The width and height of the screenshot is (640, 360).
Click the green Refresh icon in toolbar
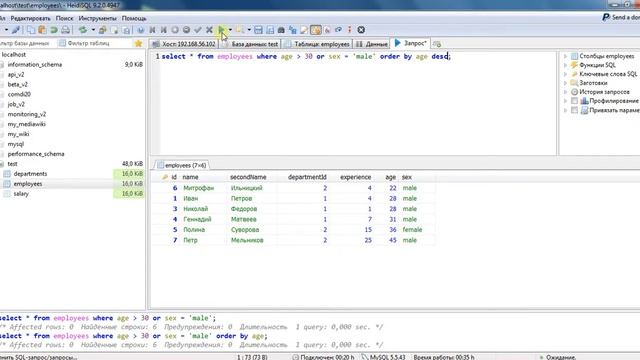(x=83, y=30)
